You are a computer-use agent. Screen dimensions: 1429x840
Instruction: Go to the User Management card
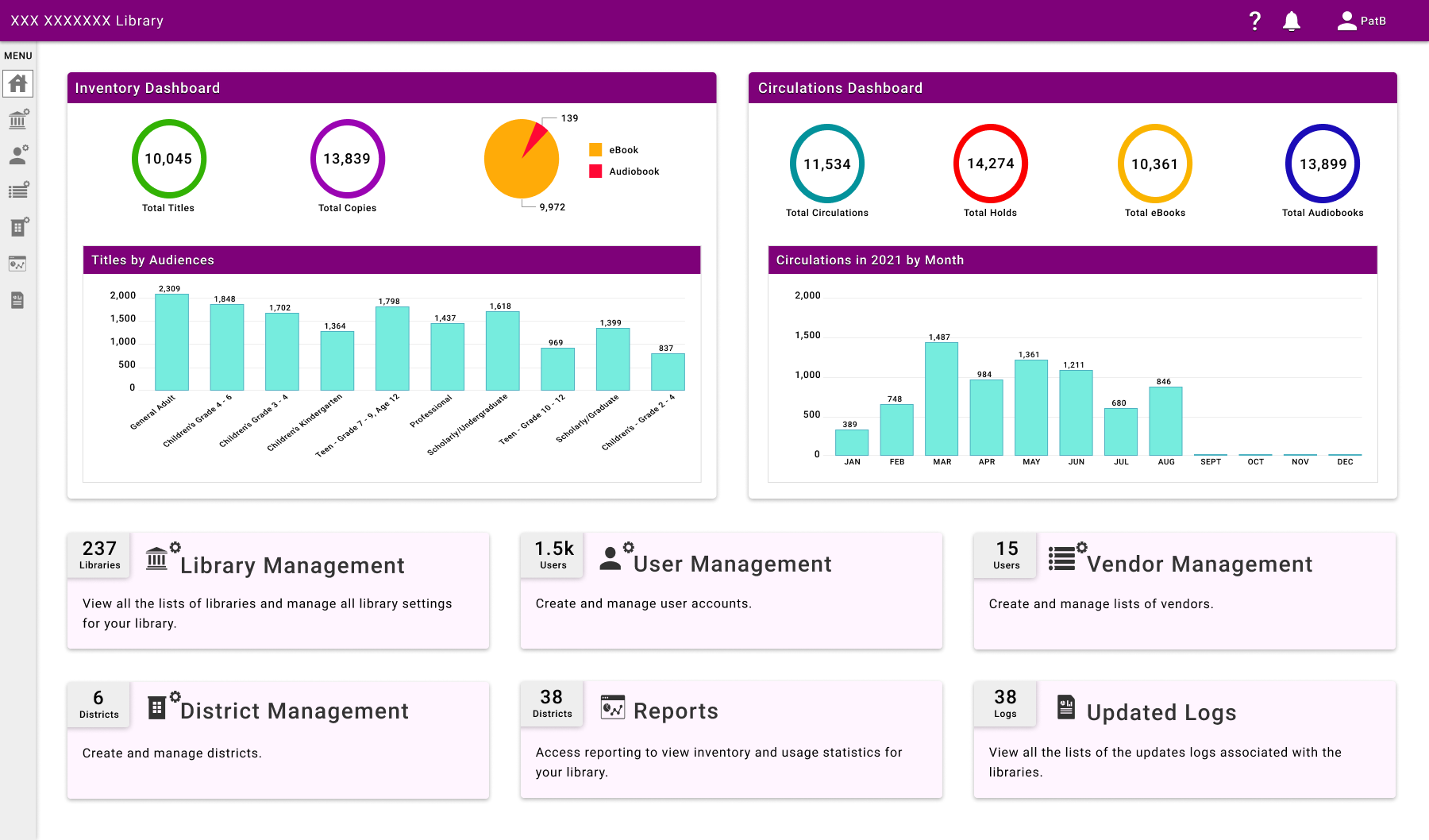pos(732,564)
